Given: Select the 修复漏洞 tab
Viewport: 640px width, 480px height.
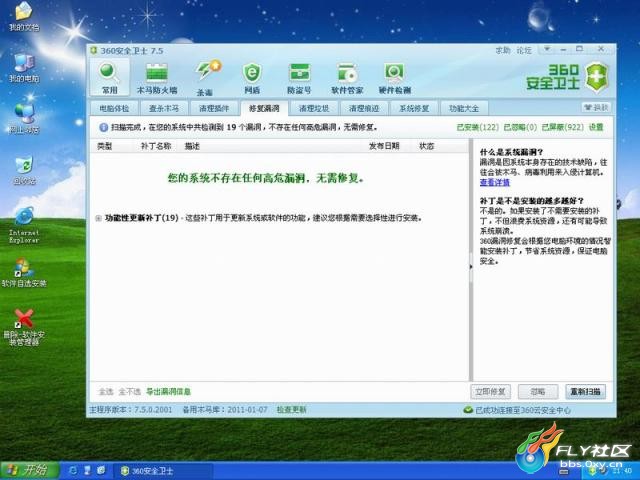Looking at the screenshot, I should 264,109.
